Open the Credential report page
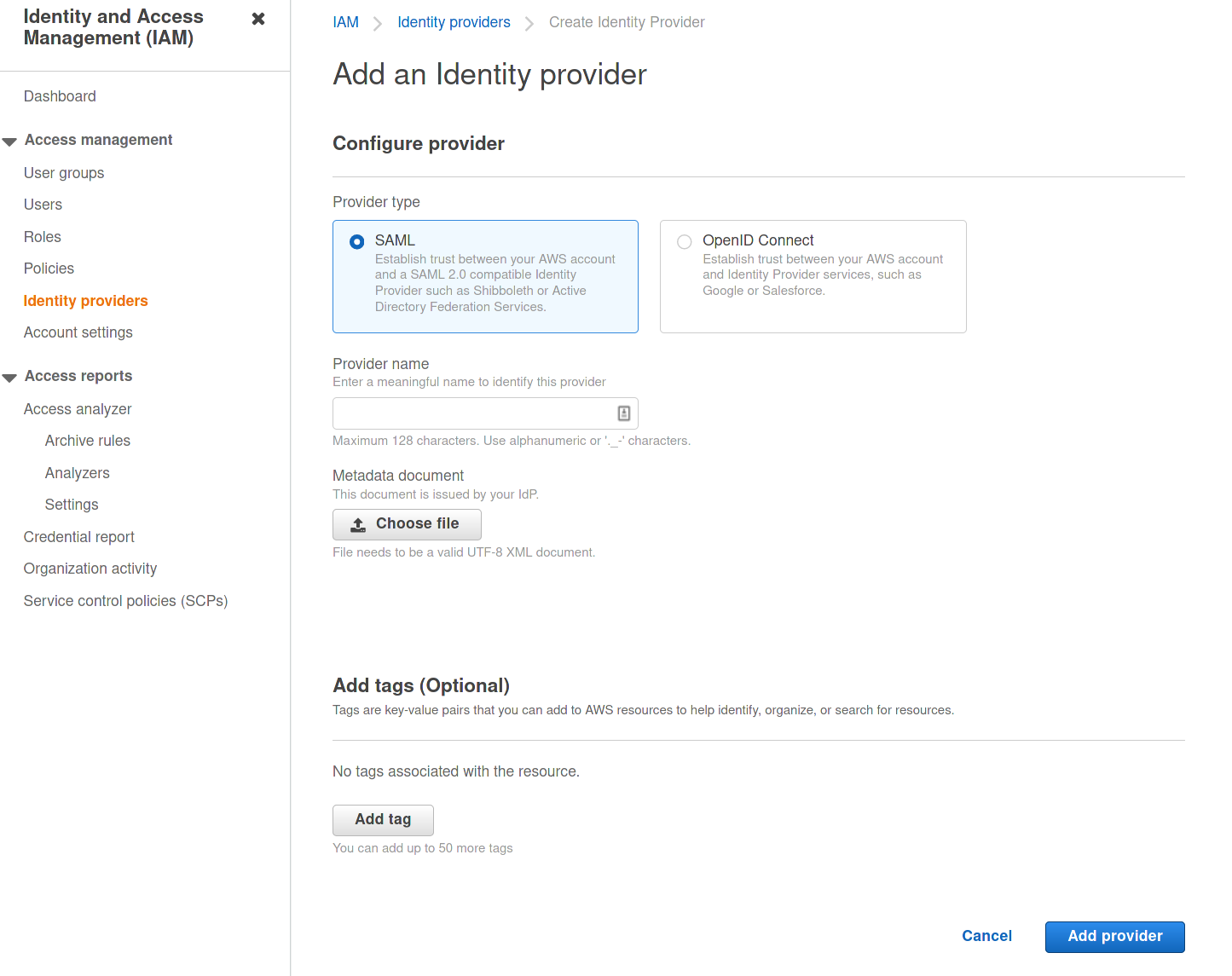The height and width of the screenshot is (976, 1232). [x=79, y=537]
